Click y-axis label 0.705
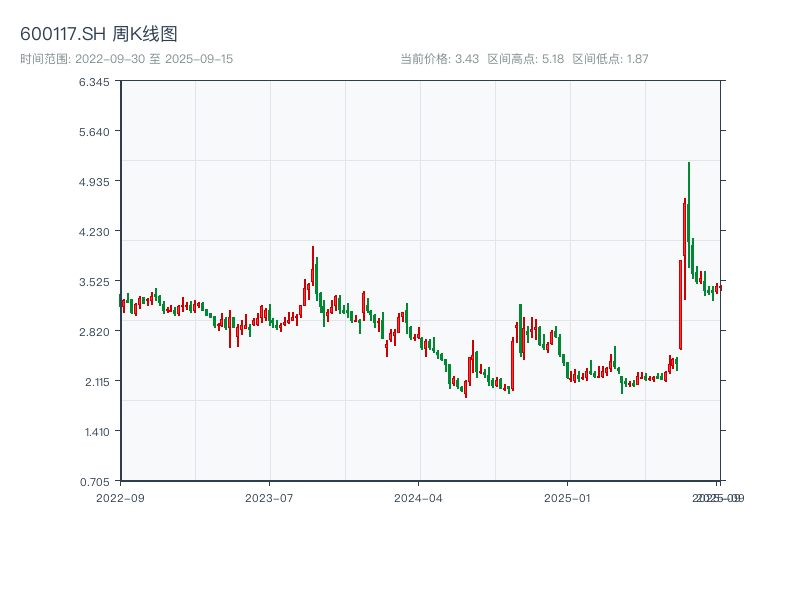Screen dimensions: 800x600 [x=94, y=482]
